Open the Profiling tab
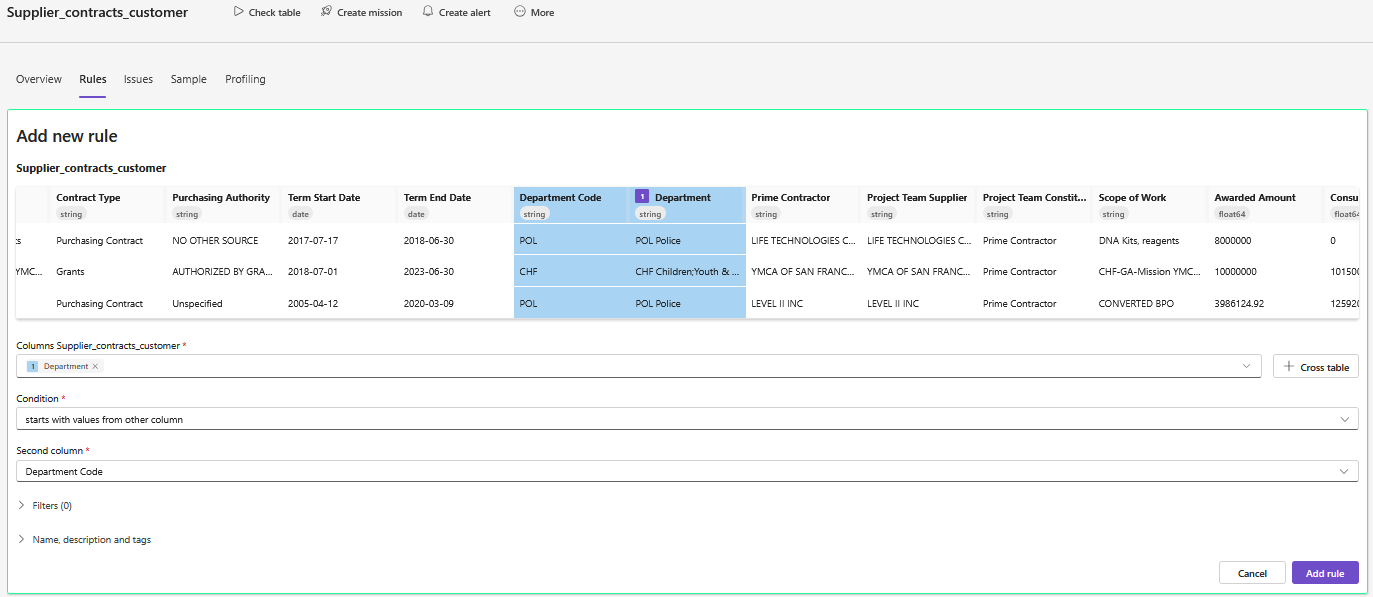1373x597 pixels. (x=245, y=79)
